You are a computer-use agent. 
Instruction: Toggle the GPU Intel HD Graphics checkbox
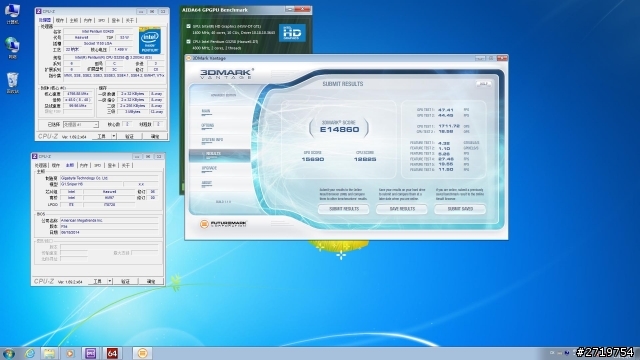pyautogui.click(x=189, y=26)
